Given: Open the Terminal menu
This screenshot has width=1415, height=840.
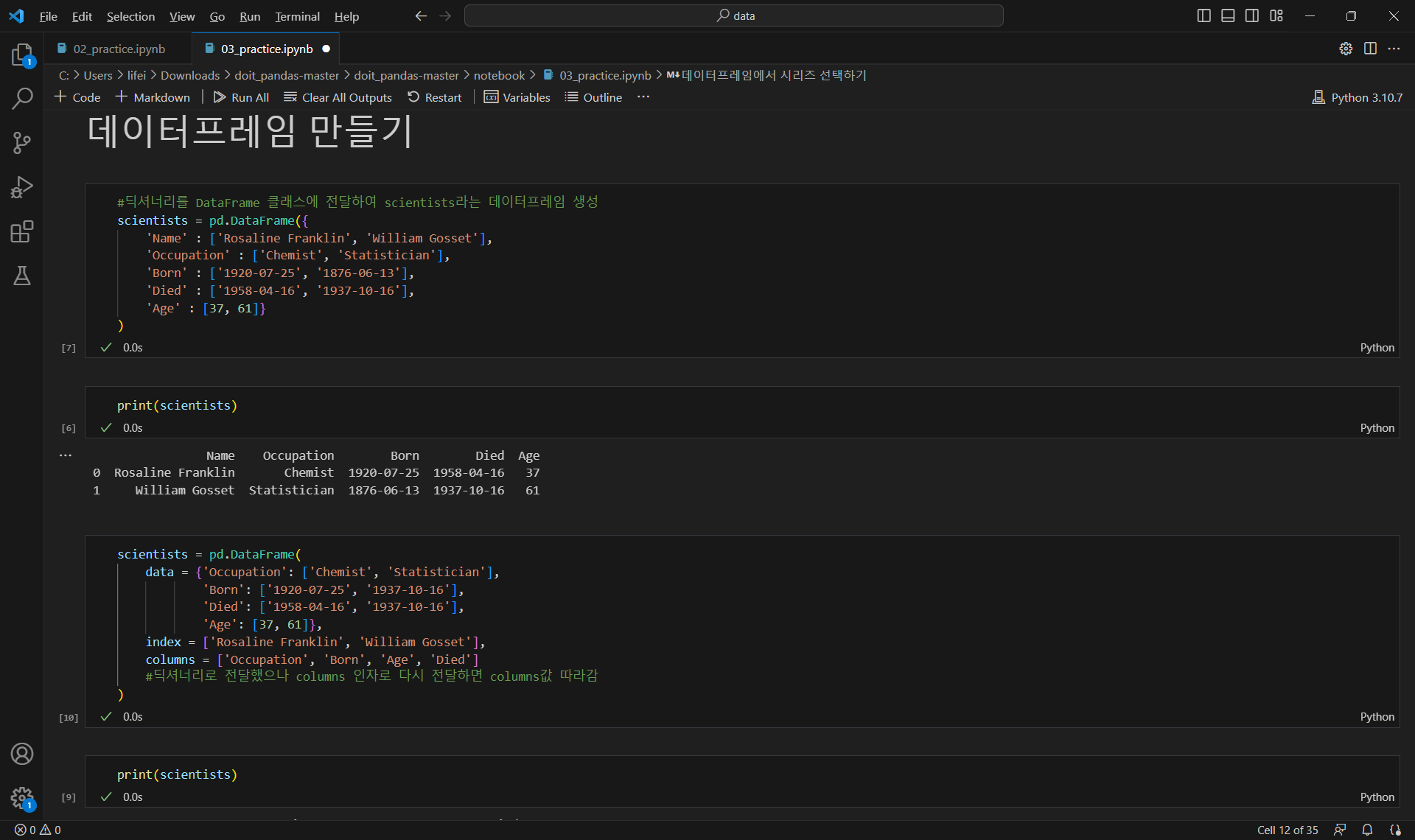Looking at the screenshot, I should (297, 16).
